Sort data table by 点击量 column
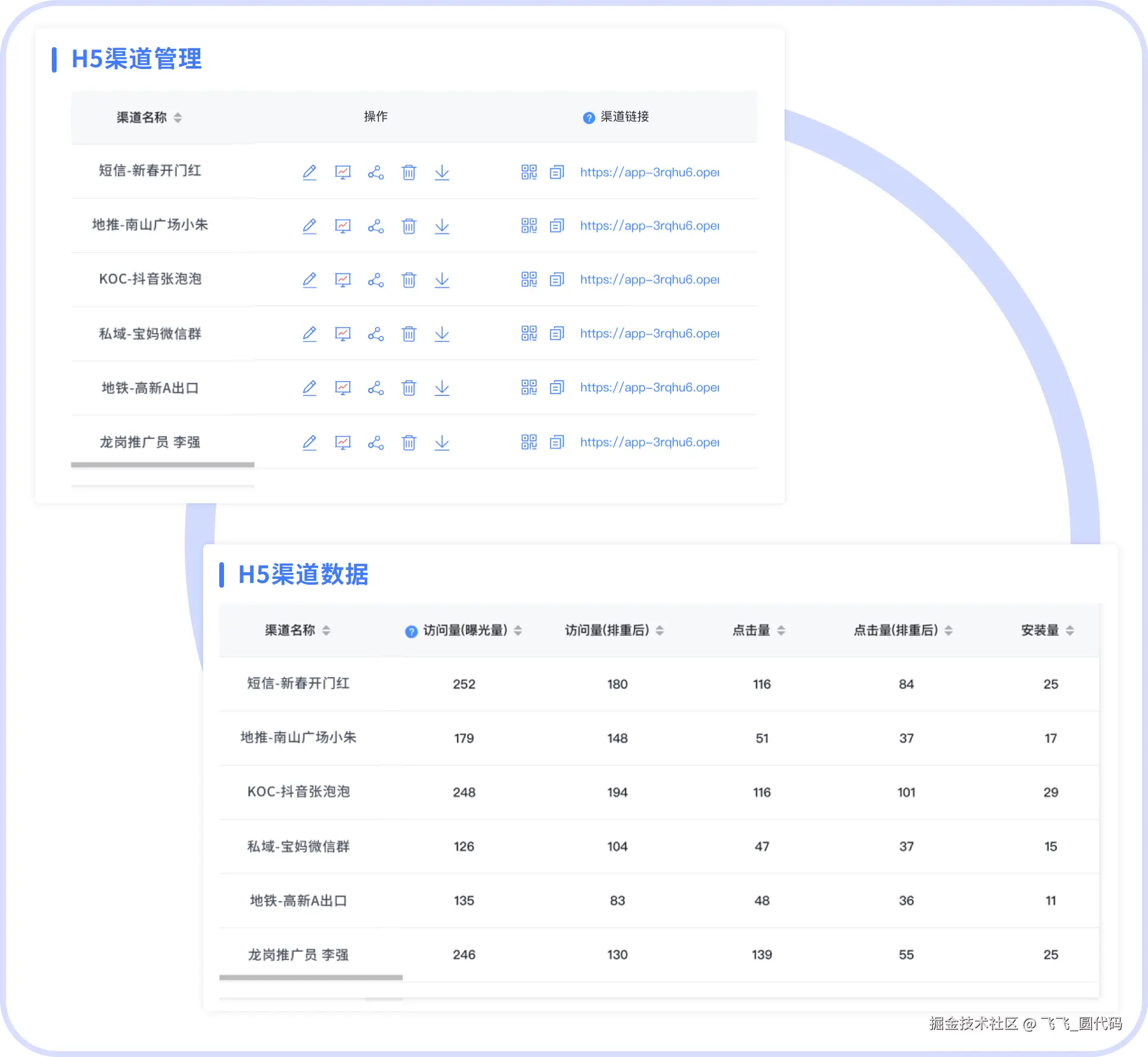Screen dimensions: 1148x1057 pos(781,631)
